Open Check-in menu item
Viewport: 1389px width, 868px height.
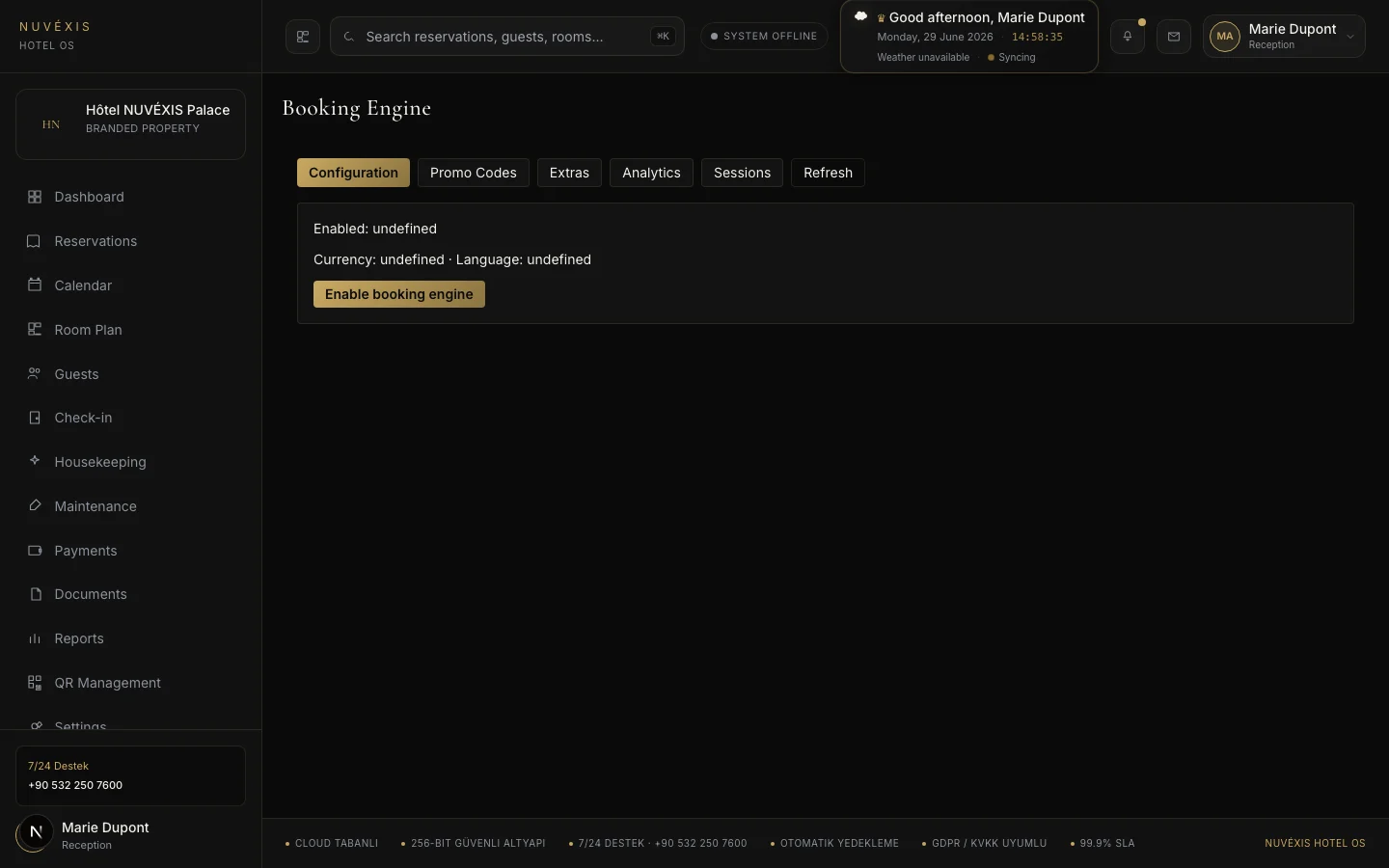[x=130, y=418]
